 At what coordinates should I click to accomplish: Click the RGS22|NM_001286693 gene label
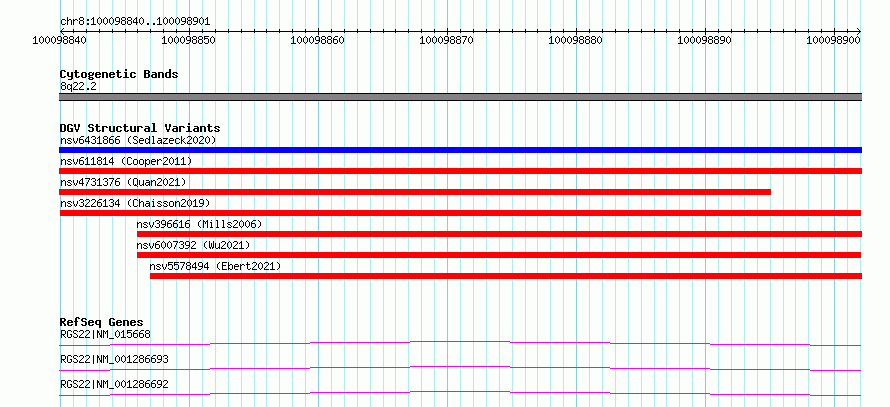(x=114, y=359)
